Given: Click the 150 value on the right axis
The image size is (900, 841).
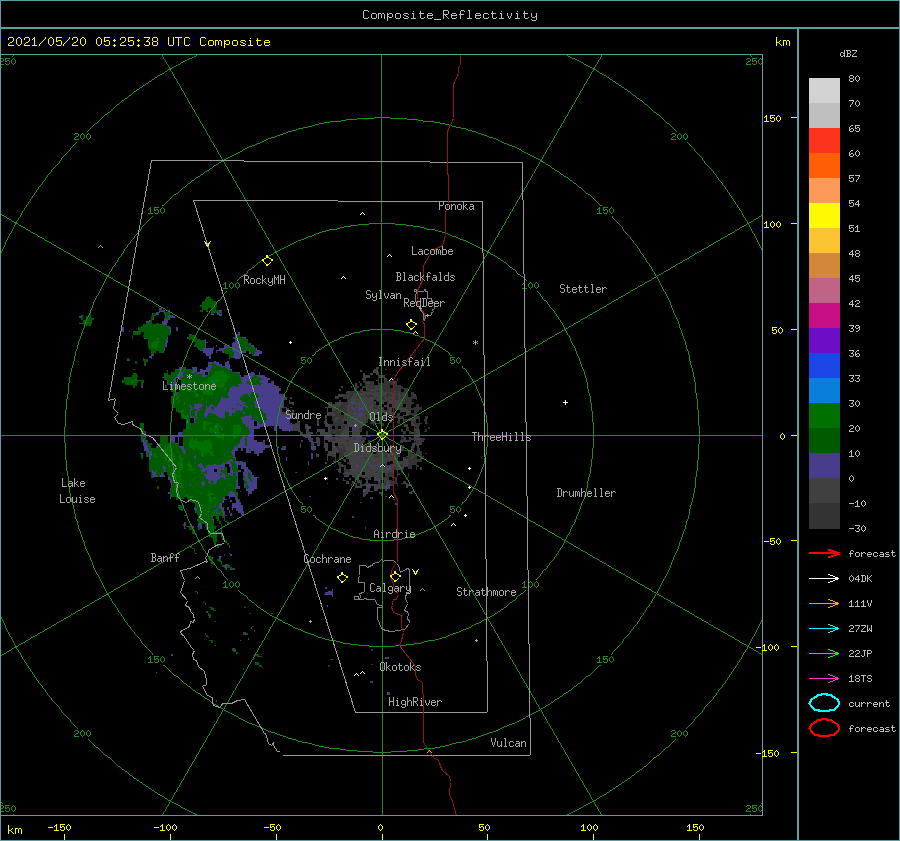Looking at the screenshot, I should tap(772, 118).
